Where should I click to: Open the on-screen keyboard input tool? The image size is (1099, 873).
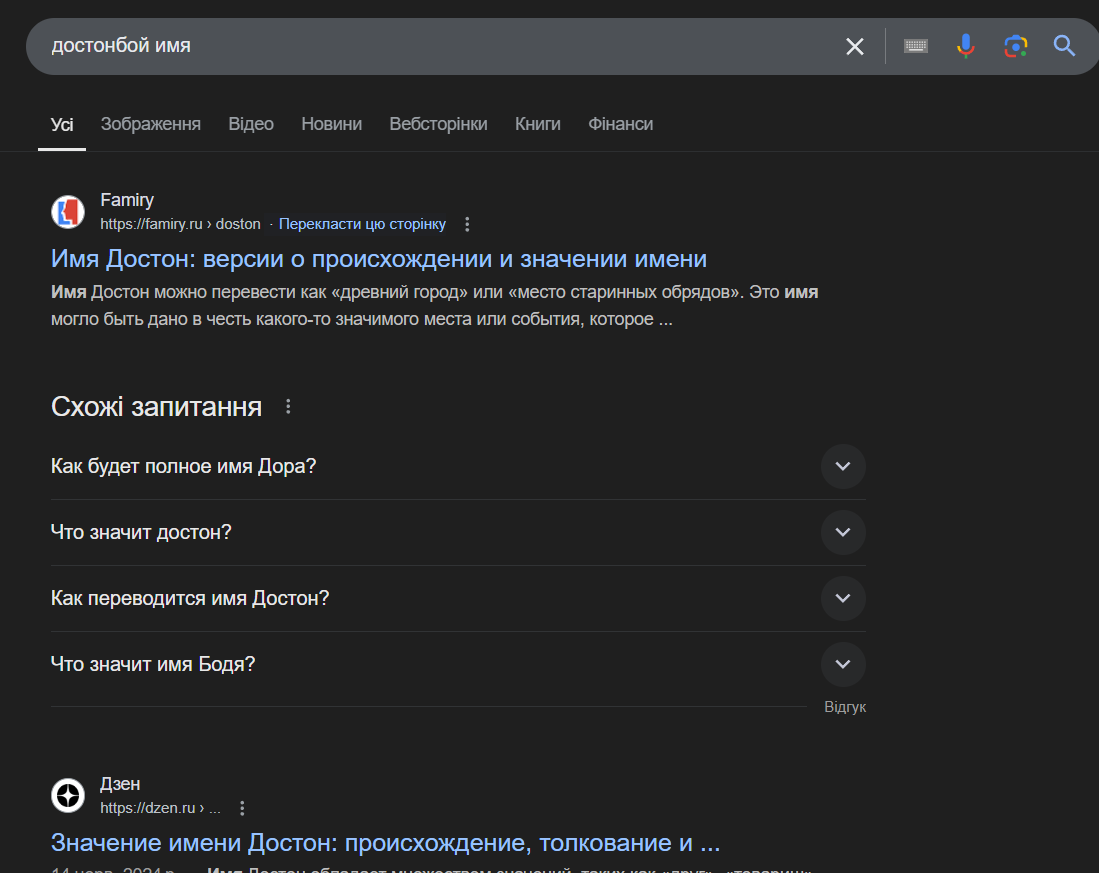915,46
